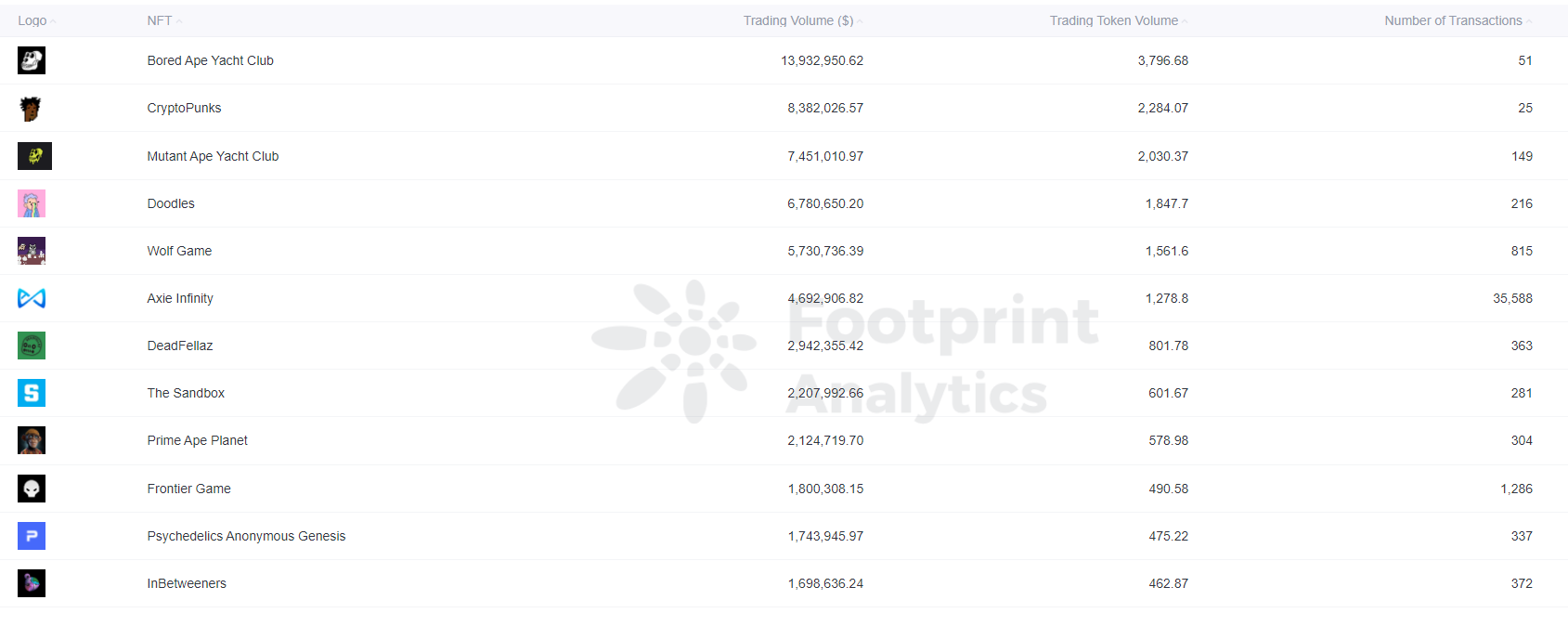Click the Axie Infinity logo
Viewport: 1568px width, 626px height.
click(32, 298)
